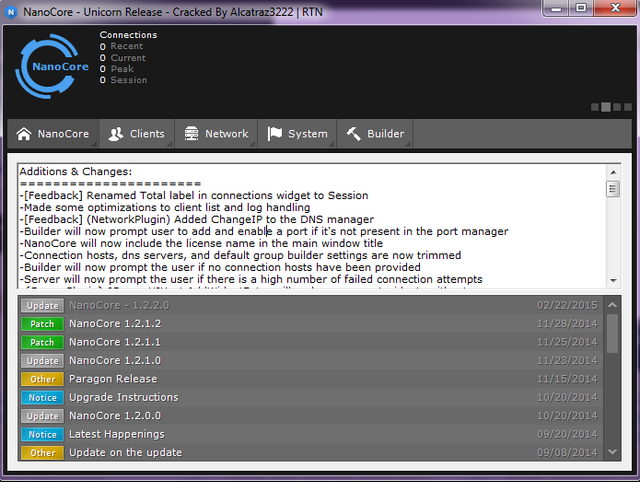This screenshot has width=640, height=482.
Task: Click the Patch badge for NanoCore 1.2.1.1
Action: [x=42, y=342]
